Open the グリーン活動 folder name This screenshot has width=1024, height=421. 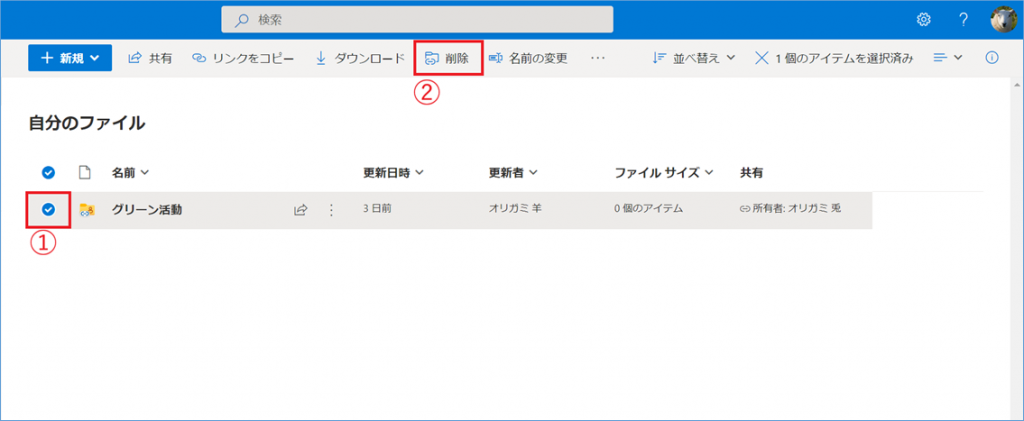147,210
